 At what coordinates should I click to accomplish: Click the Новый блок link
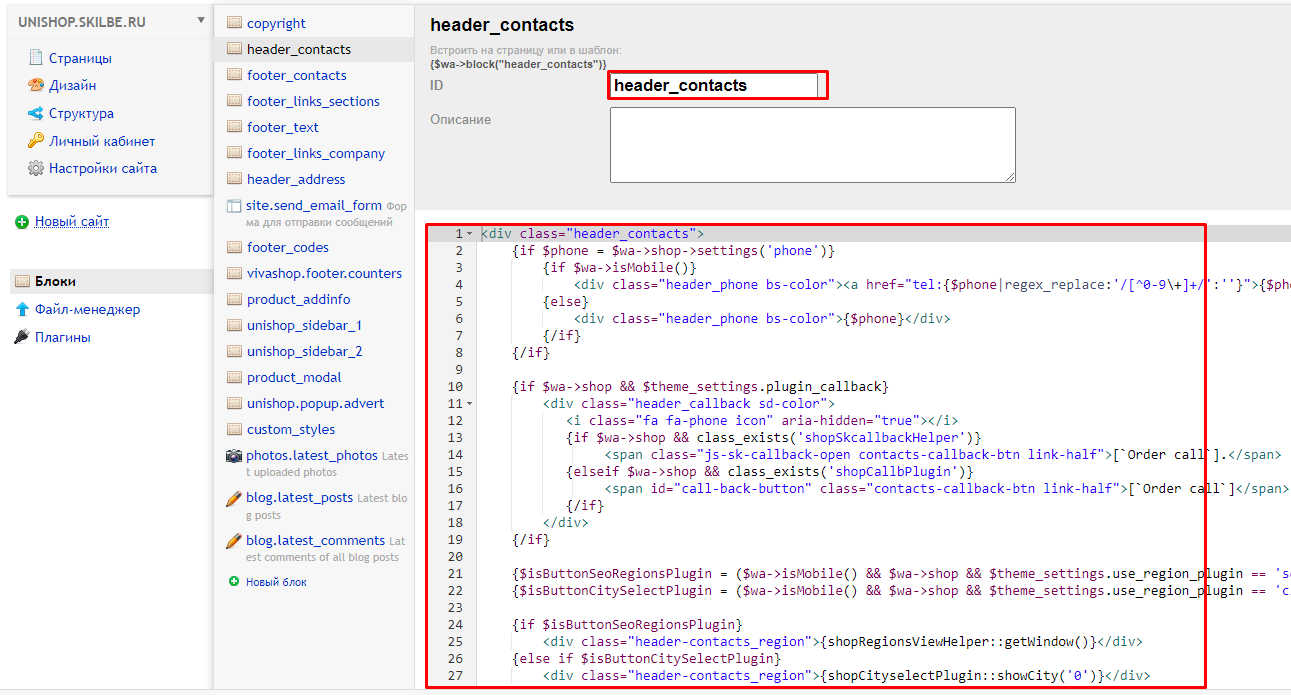(276, 582)
